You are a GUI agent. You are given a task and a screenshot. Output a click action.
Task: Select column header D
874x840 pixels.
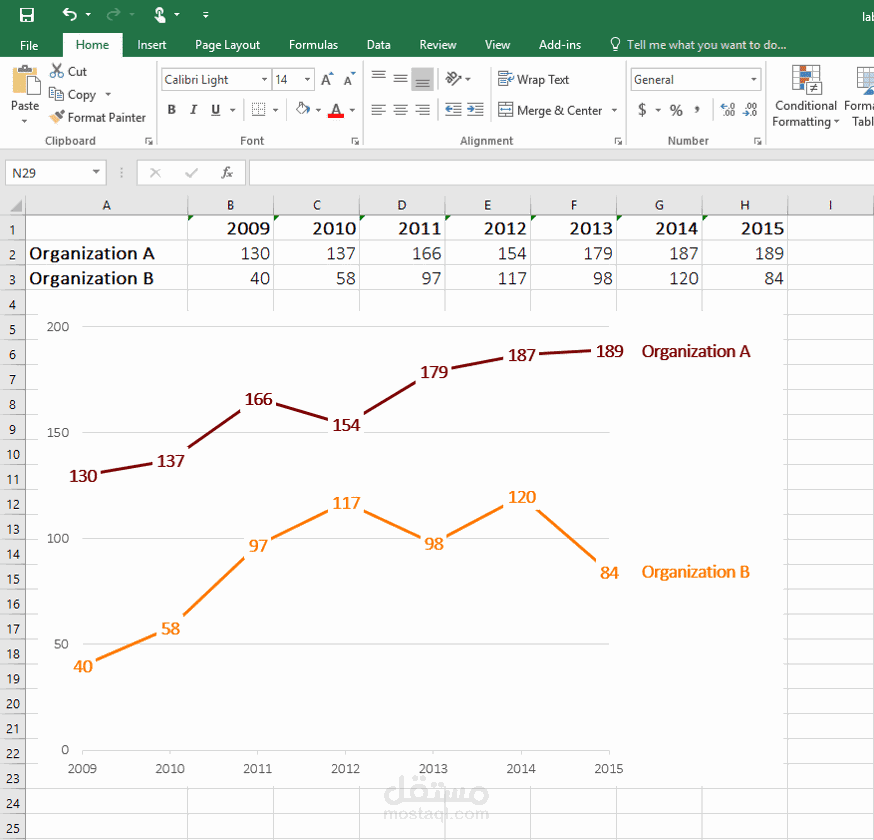point(402,205)
